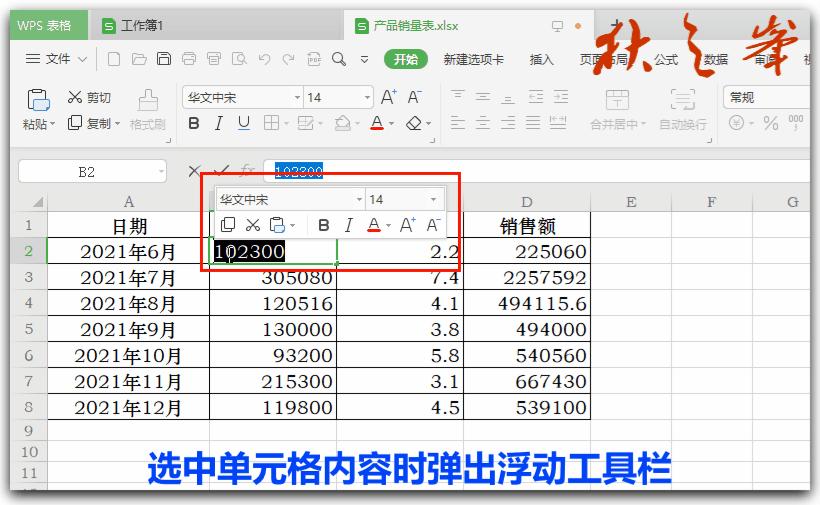Click the redo arrow icon

pyautogui.click(x=288, y=59)
